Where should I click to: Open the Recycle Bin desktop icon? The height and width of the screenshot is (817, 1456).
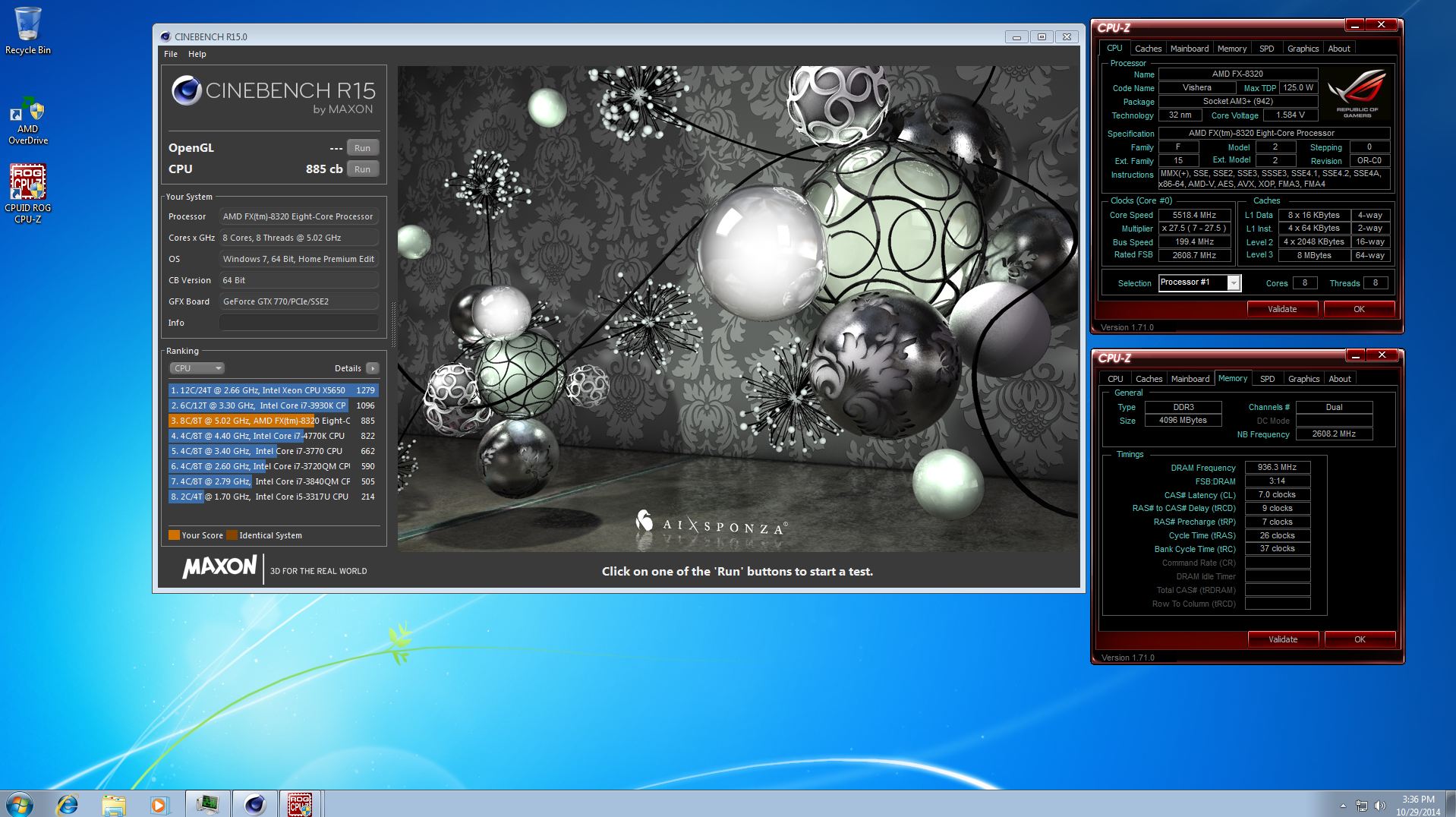(28, 31)
